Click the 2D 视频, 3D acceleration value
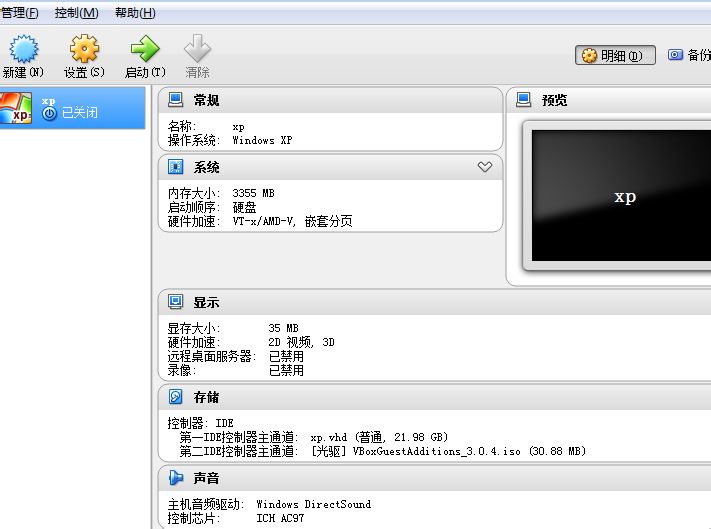The image size is (711, 529). point(302,342)
